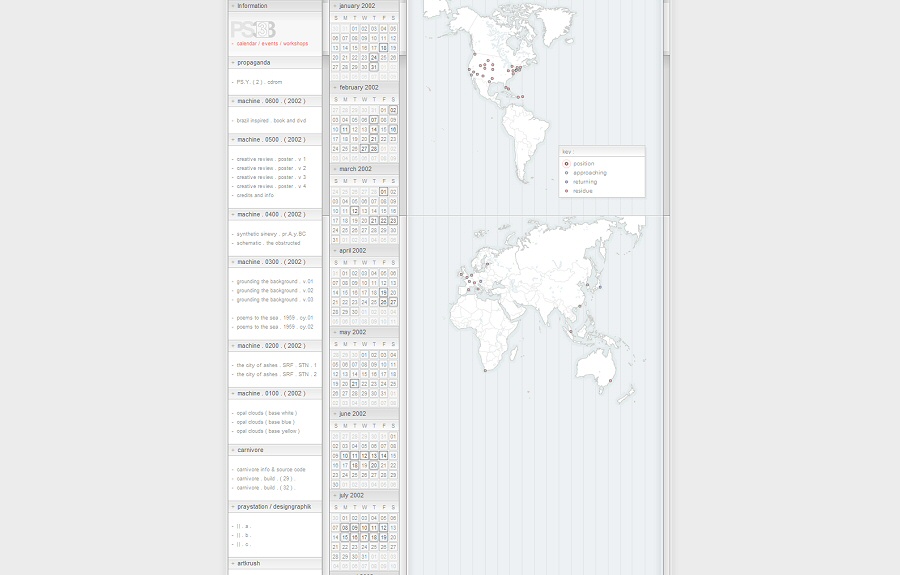Collapse the 'june 2002' calendar month

pyautogui.click(x=335, y=414)
